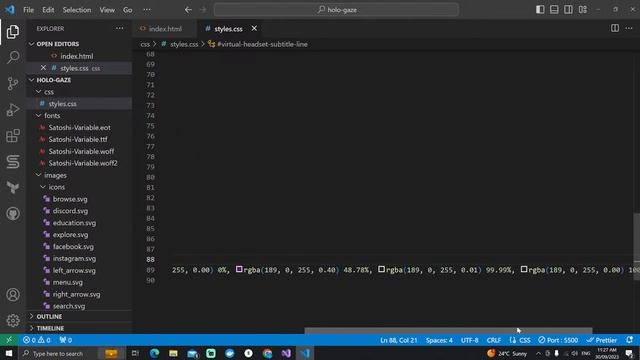The image size is (640, 360).
Task: Open the Customize Layout icon
Action: 583,9
